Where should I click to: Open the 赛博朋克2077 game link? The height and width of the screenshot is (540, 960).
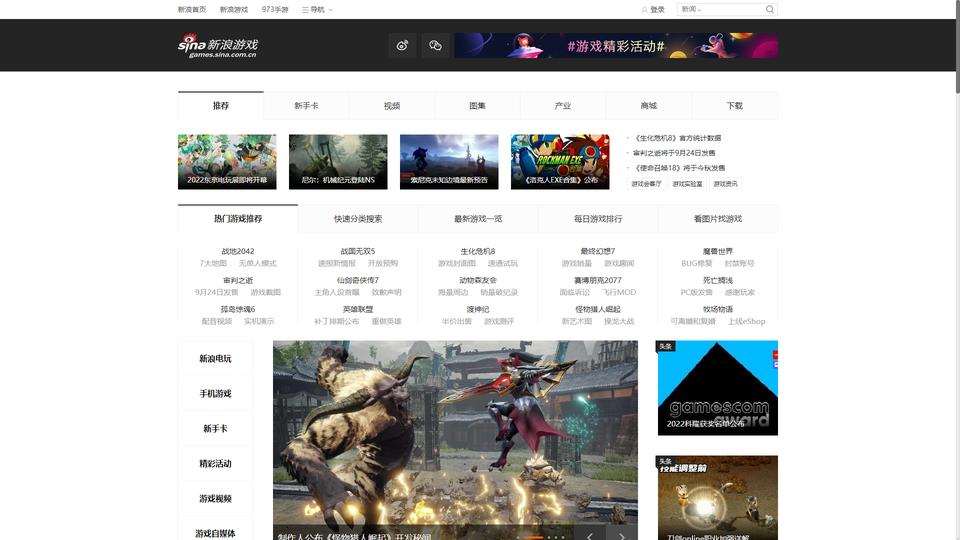click(598, 280)
